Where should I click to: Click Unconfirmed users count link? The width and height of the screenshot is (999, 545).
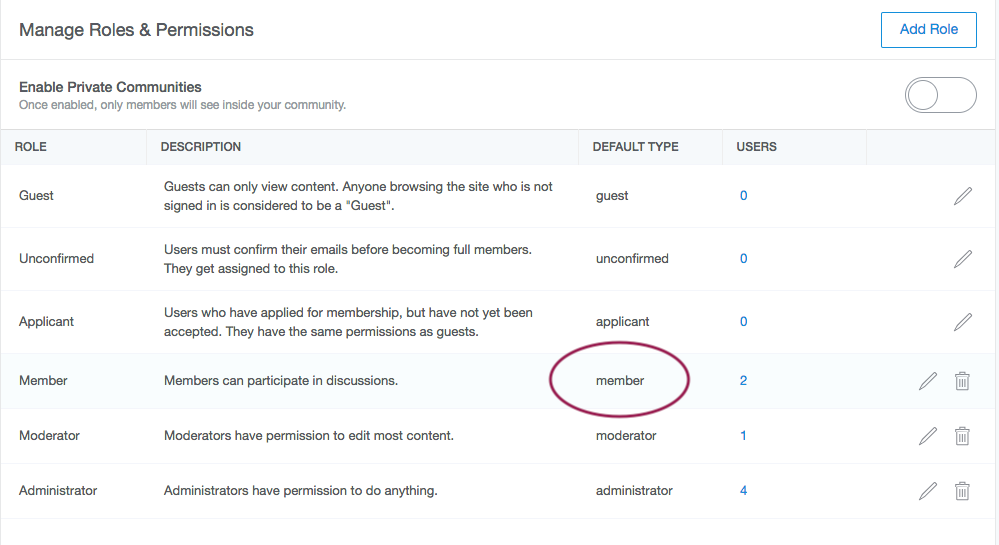coord(744,258)
